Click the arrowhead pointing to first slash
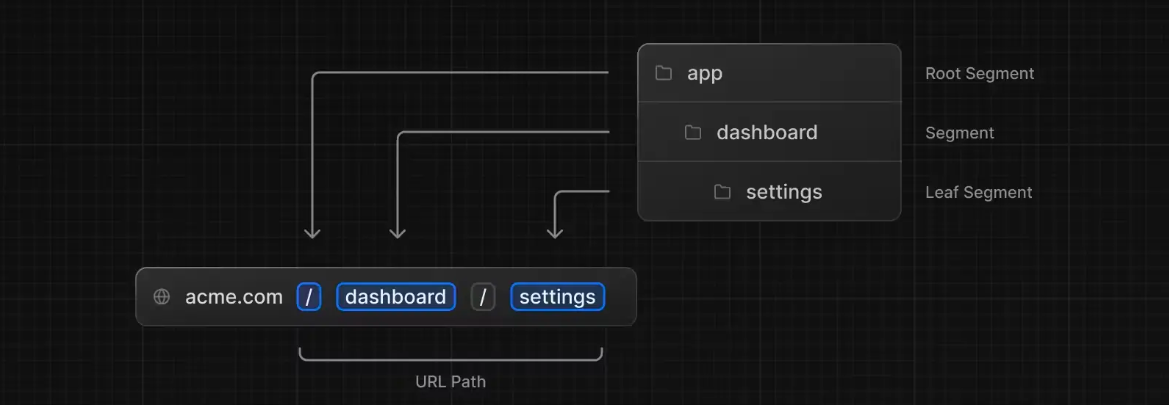This screenshot has width=1169, height=405. (312, 233)
